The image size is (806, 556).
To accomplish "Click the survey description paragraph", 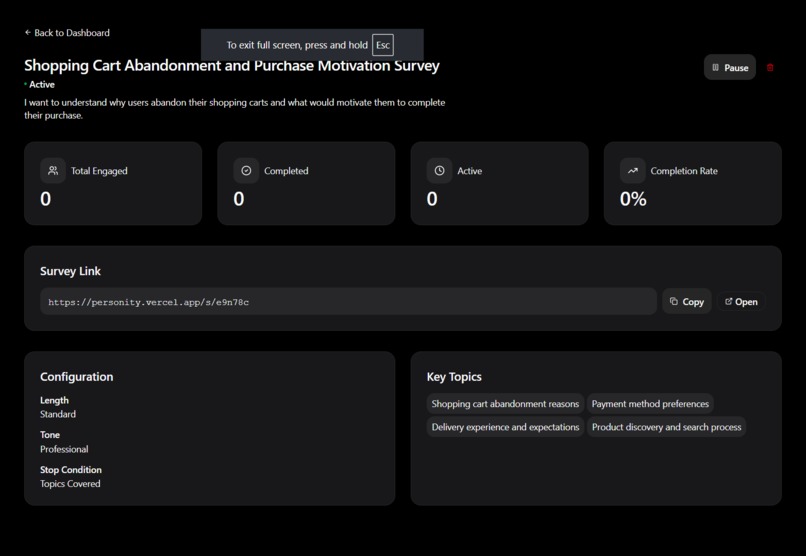I will coord(235,109).
